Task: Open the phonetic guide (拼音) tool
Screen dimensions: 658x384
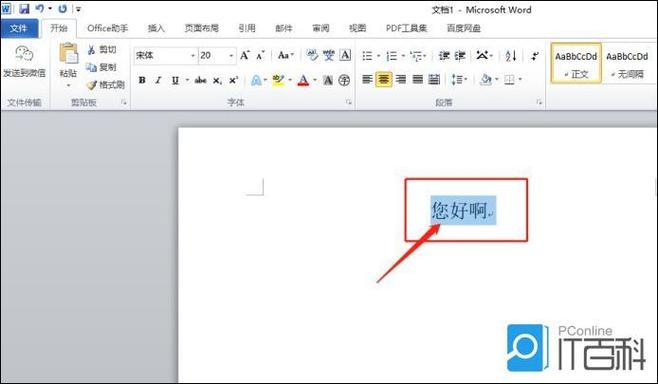Action: click(x=329, y=55)
